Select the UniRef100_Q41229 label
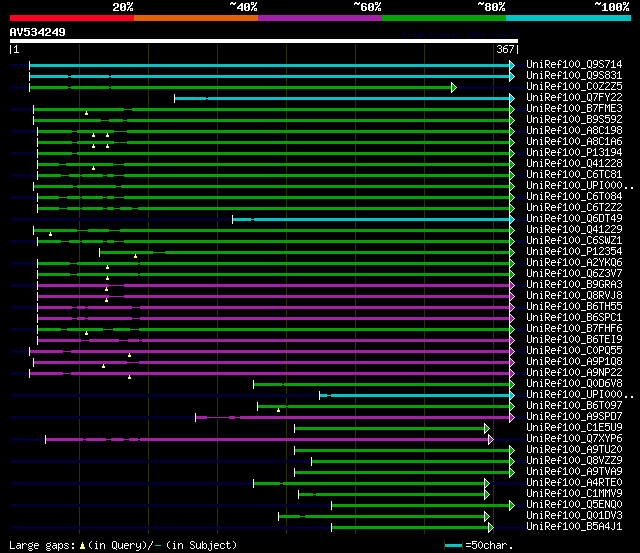Screen dimensions: 640x553 [574, 230]
